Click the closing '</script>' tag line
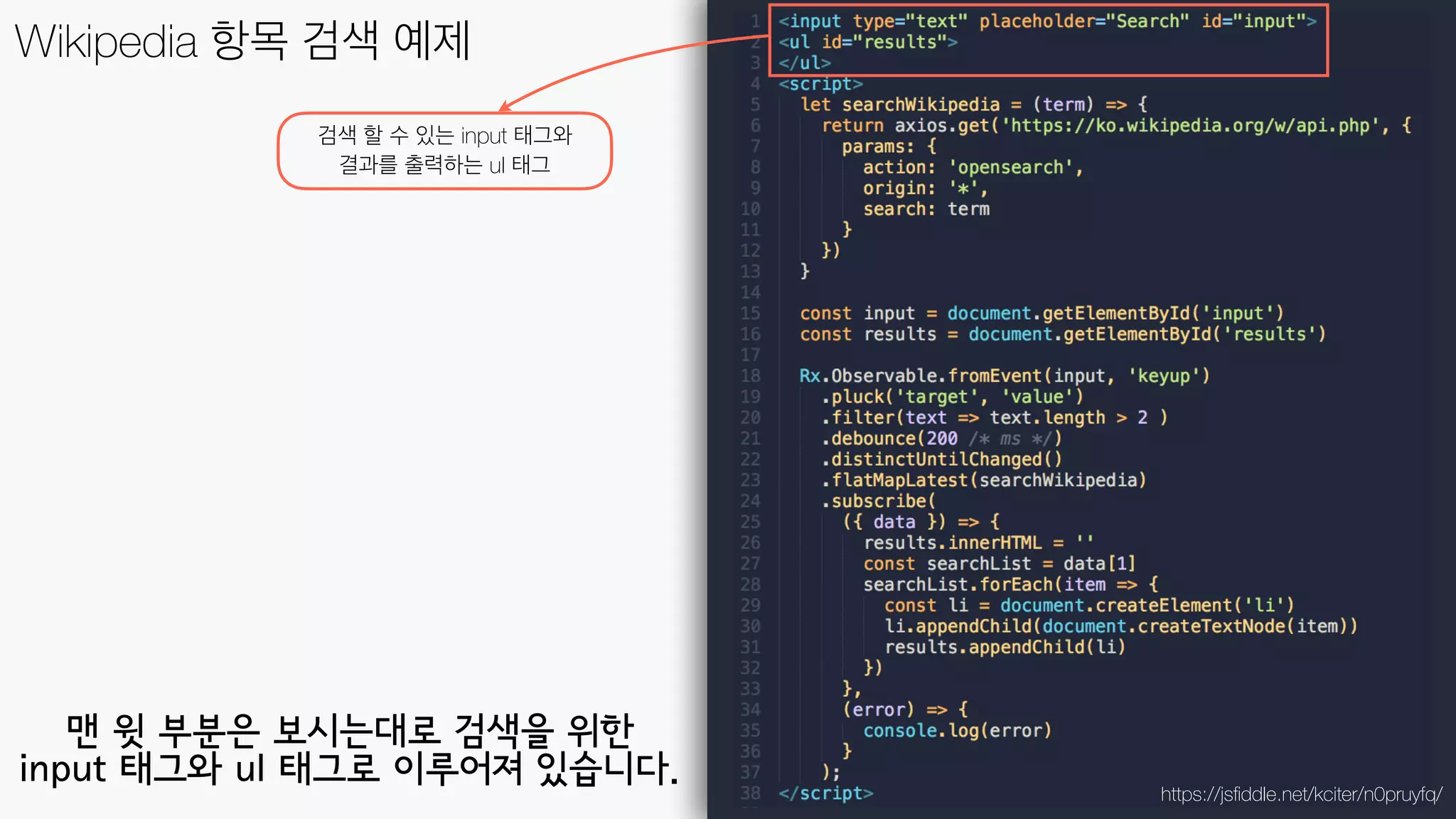This screenshot has width=1456, height=819. pos(825,793)
